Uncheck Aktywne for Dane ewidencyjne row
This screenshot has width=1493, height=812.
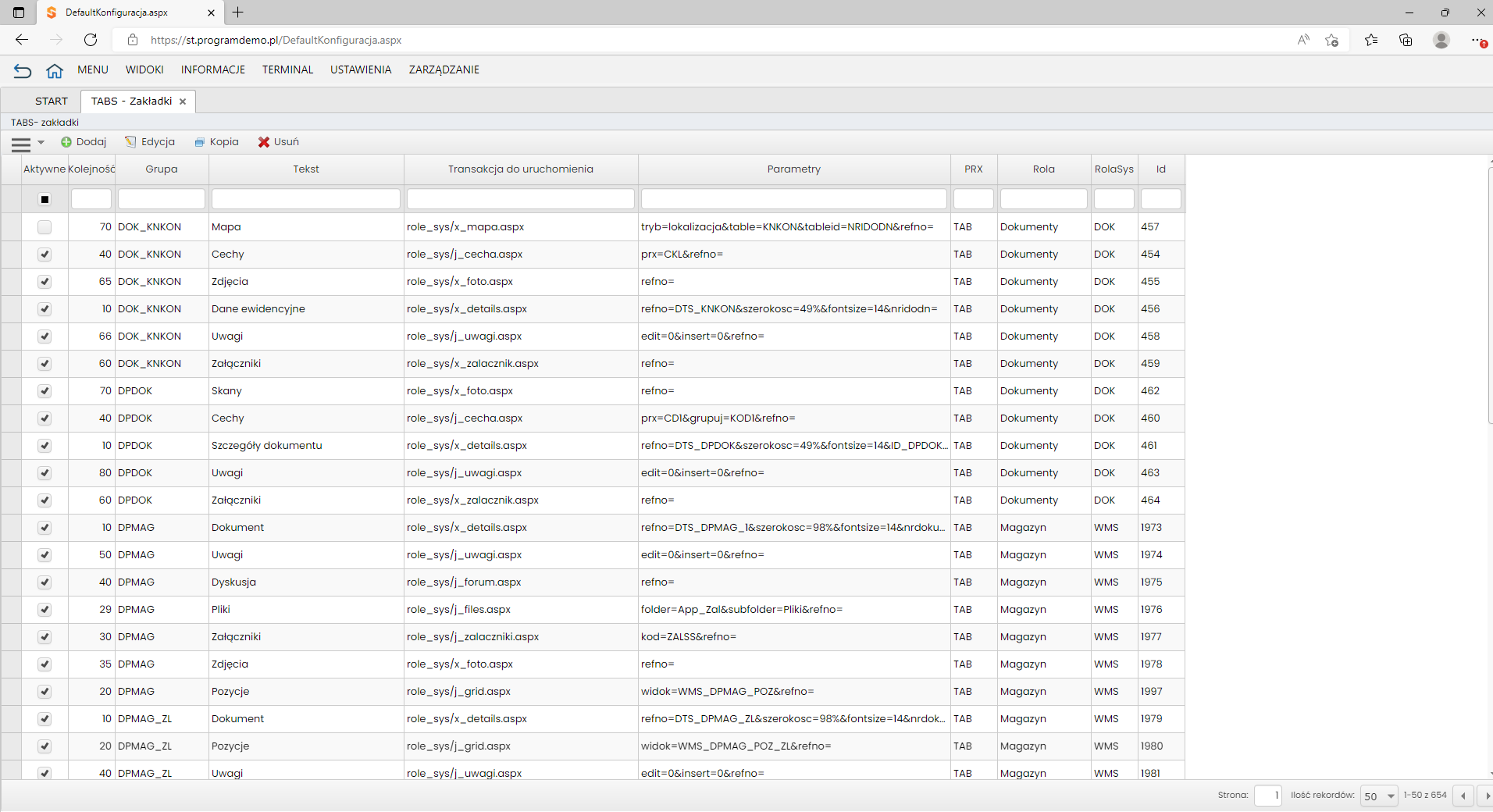tap(45, 309)
